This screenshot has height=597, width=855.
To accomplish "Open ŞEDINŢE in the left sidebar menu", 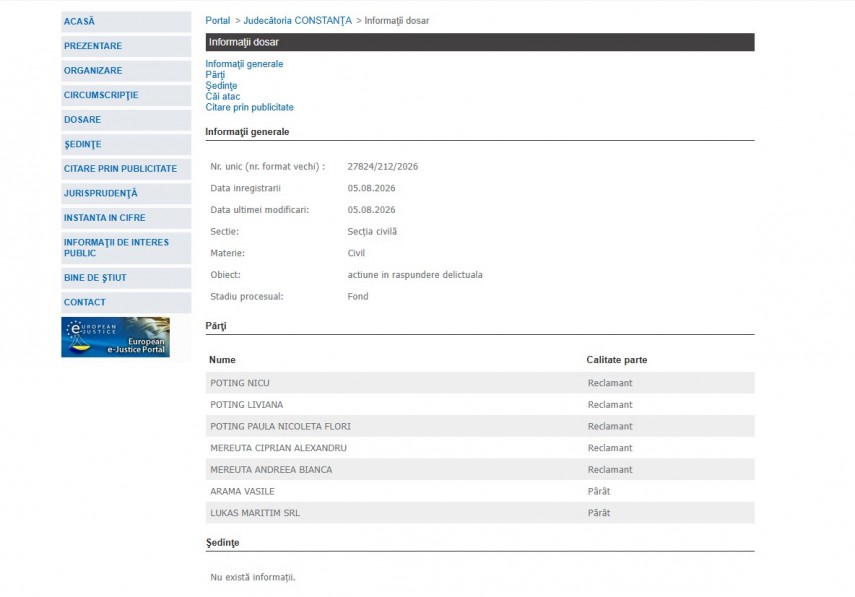I will (126, 144).
